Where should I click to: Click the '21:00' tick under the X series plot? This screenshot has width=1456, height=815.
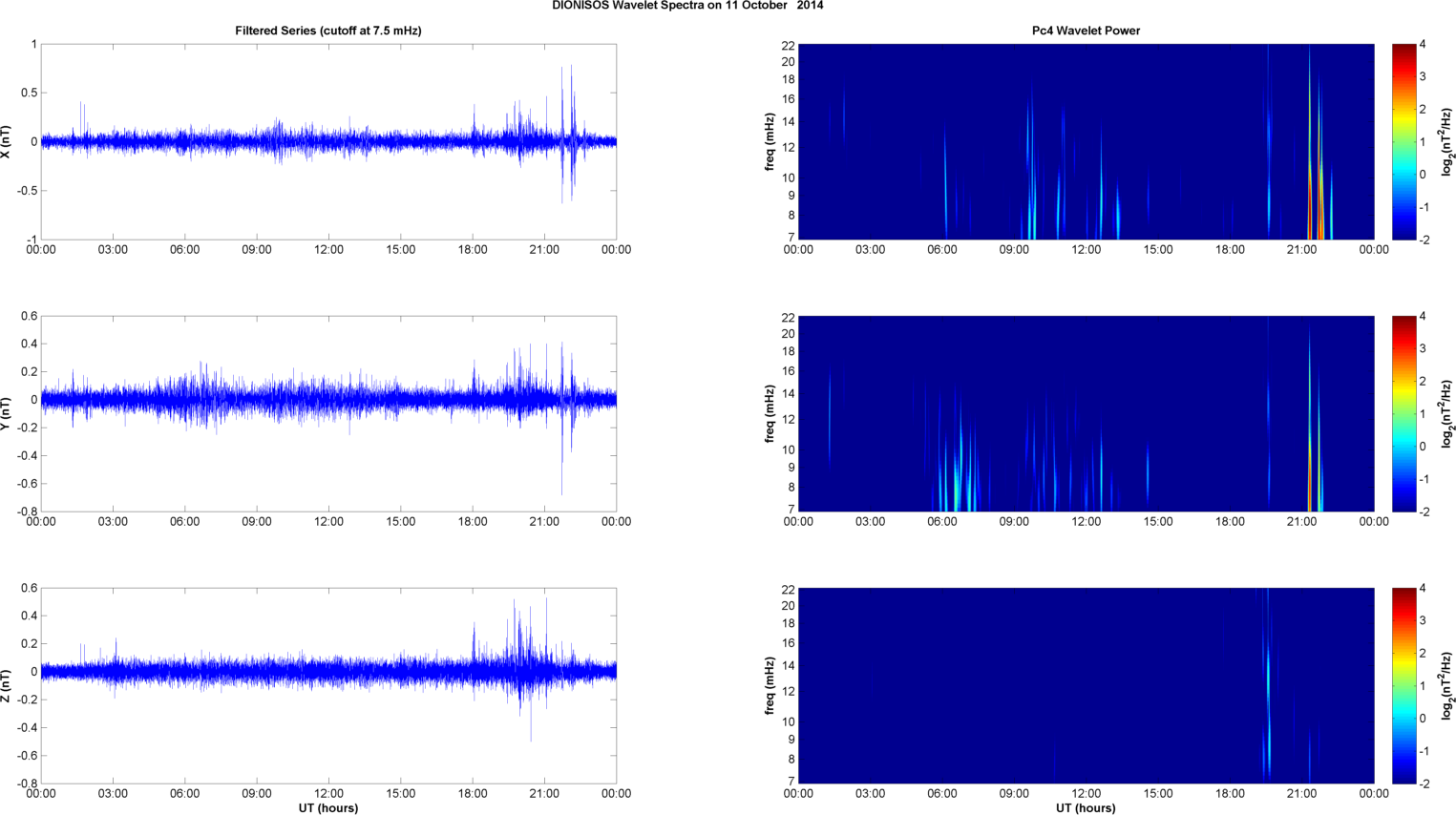(544, 250)
